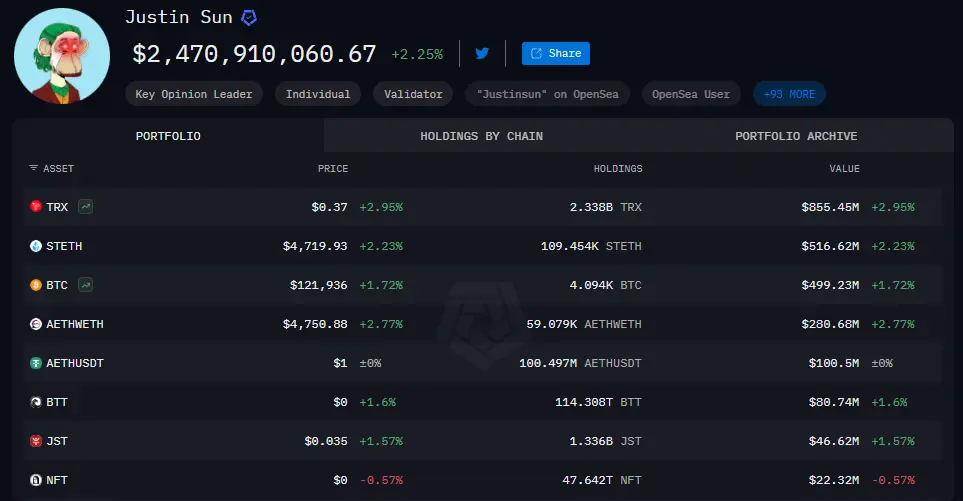This screenshot has width=963, height=501.
Task: Open the BTC price chart icon
Action: (x=86, y=285)
